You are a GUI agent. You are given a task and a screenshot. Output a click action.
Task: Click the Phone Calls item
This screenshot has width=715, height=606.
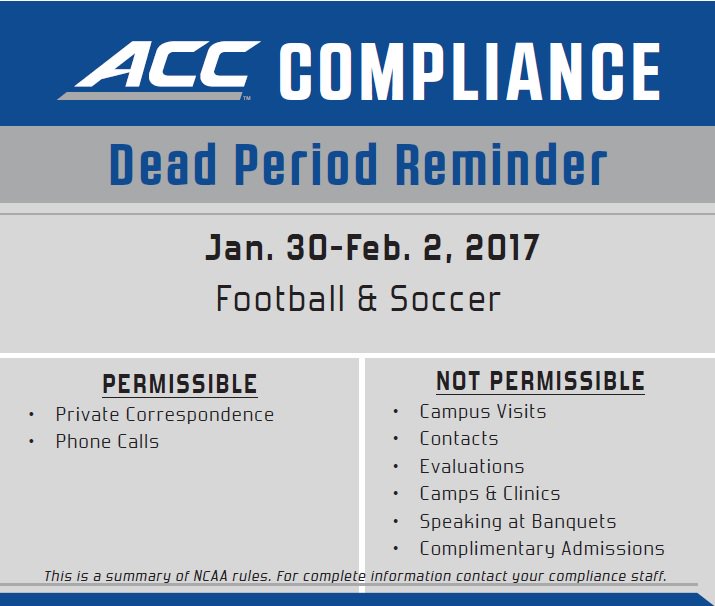107,441
